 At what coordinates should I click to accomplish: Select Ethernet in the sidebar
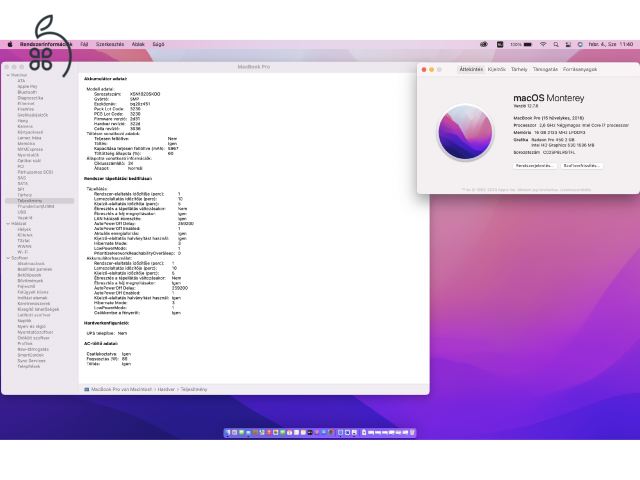(26, 104)
